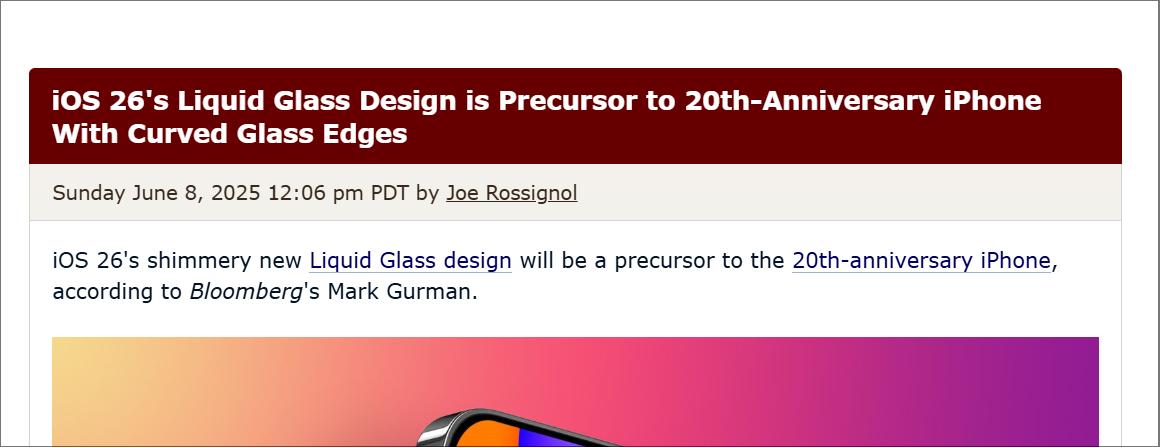The image size is (1160, 447).
Task: Click the beige byline bar's empty area
Action: click(x=851, y=192)
